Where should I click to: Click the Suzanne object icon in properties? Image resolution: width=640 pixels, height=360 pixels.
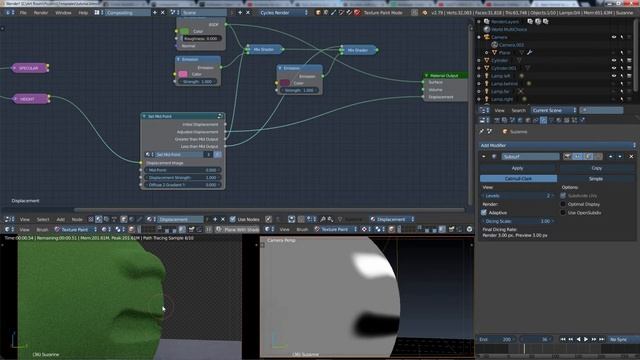click(x=505, y=131)
